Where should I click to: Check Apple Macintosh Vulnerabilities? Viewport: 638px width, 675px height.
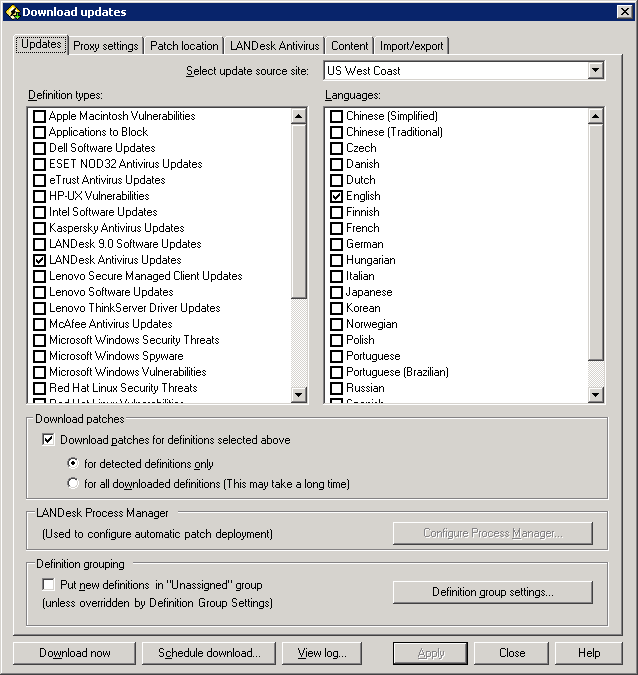pyautogui.click(x=39, y=116)
